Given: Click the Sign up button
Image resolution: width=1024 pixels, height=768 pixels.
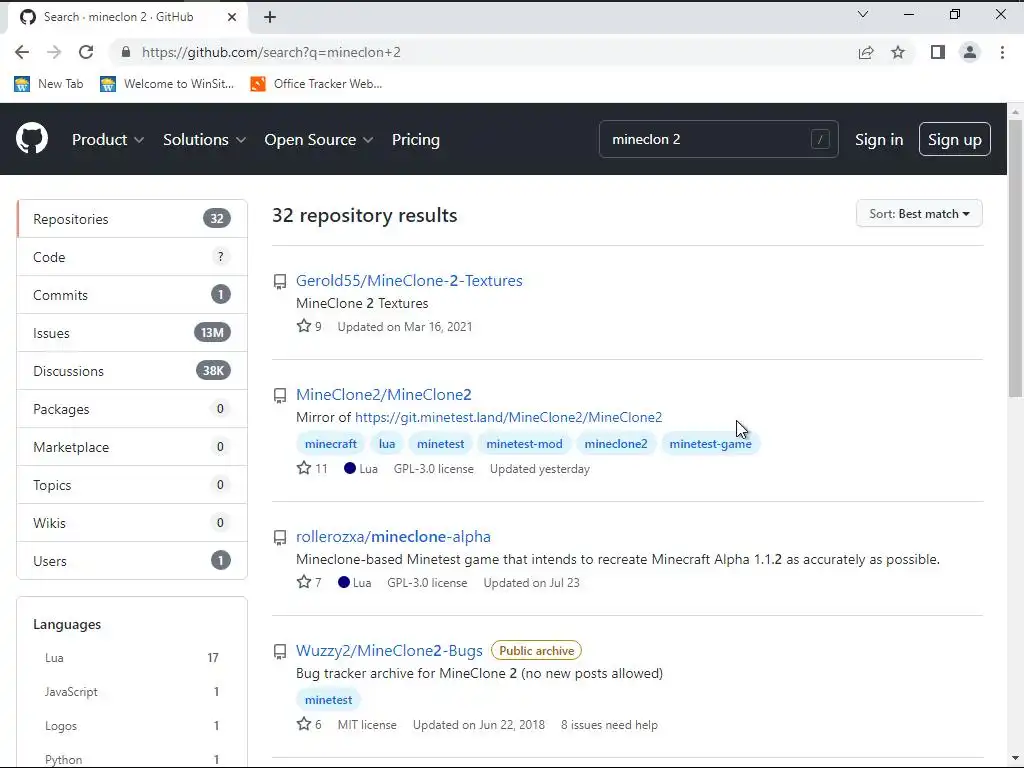Looking at the screenshot, I should pos(954,139).
